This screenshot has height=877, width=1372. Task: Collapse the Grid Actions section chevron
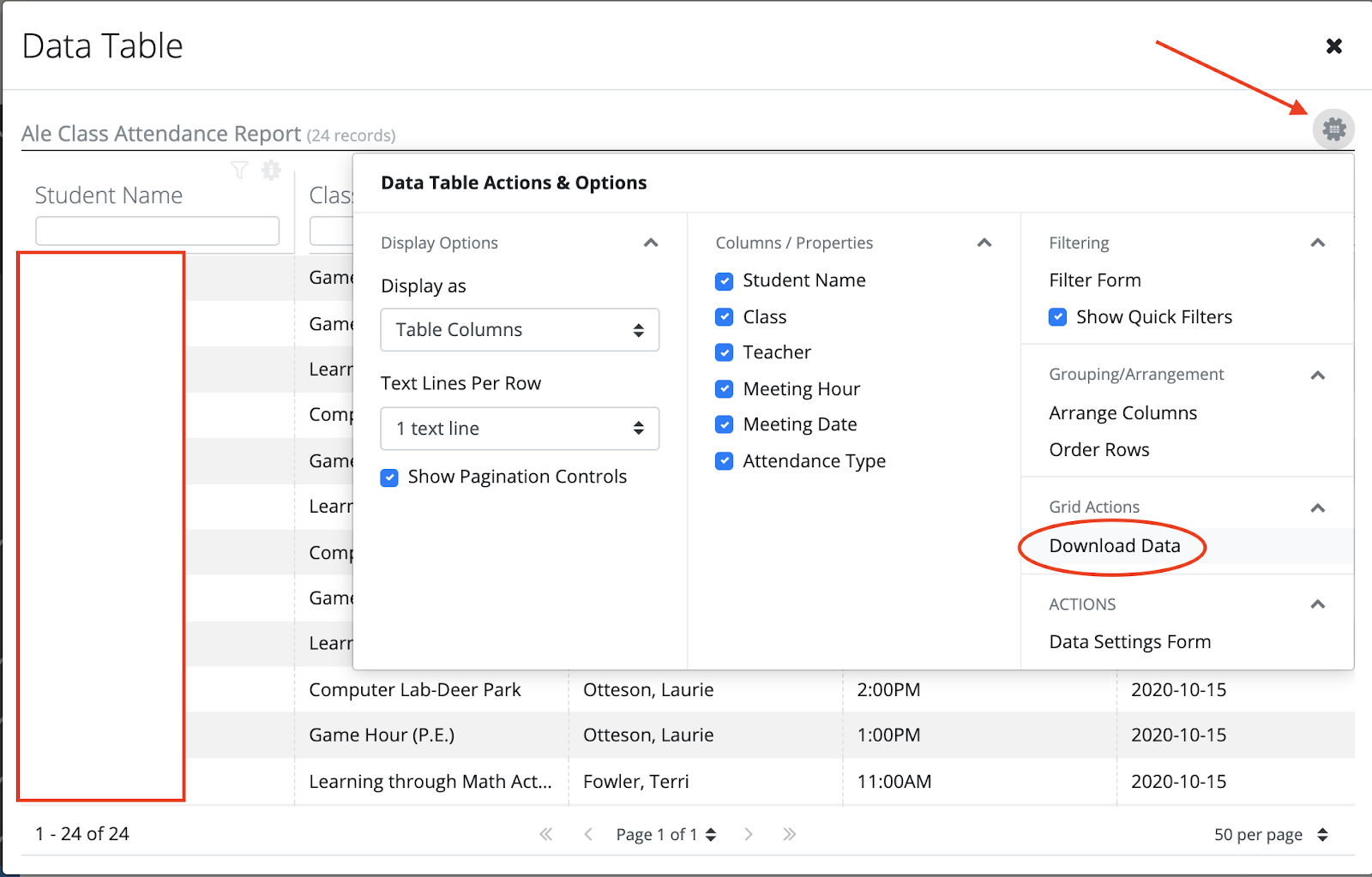(1318, 508)
